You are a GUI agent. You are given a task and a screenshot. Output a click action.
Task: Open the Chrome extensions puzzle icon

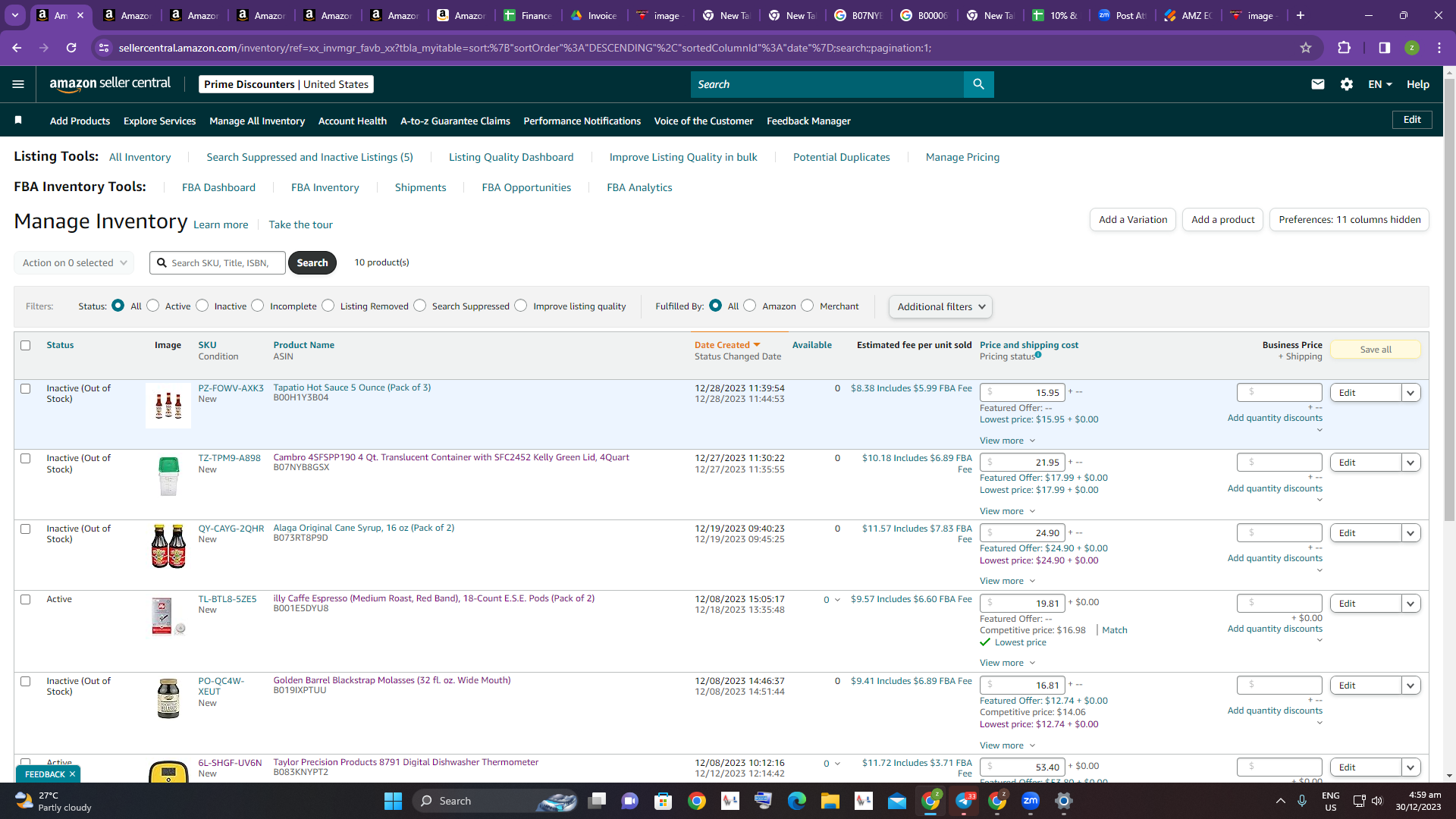tap(1344, 48)
